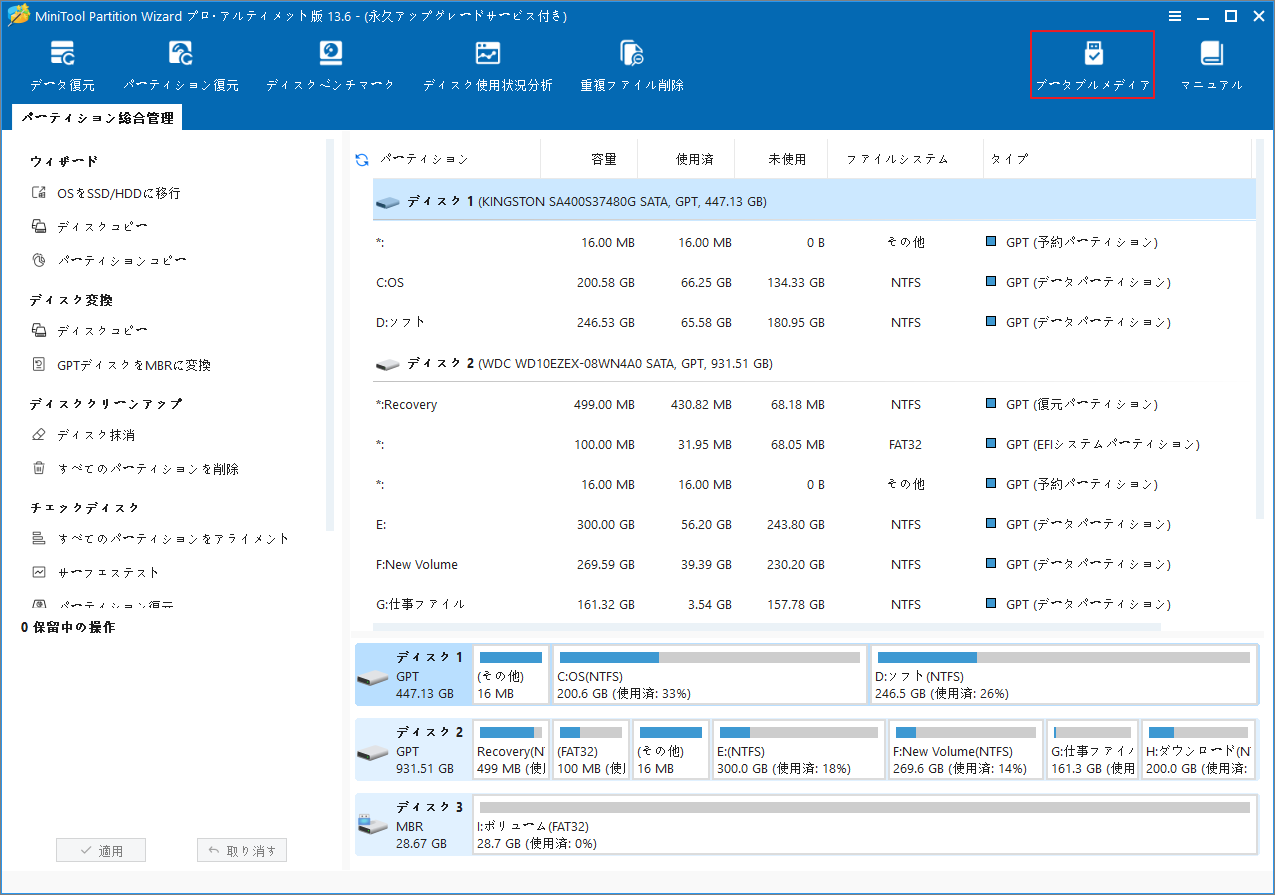
Task: Click the 適用 (Apply) button
Action: pyautogui.click(x=101, y=851)
